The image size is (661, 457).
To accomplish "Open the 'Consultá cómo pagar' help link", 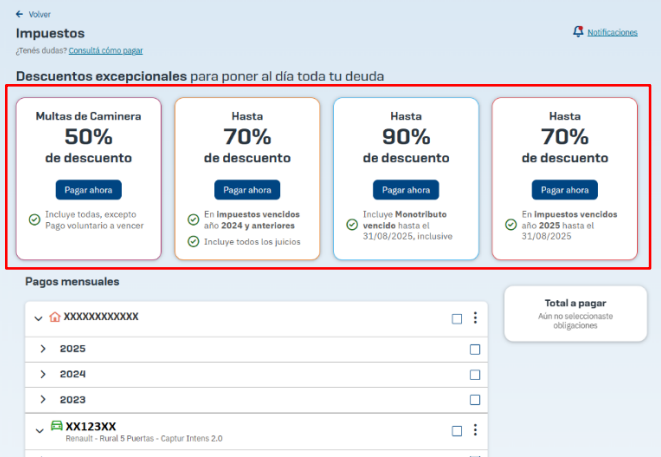I will [106, 51].
